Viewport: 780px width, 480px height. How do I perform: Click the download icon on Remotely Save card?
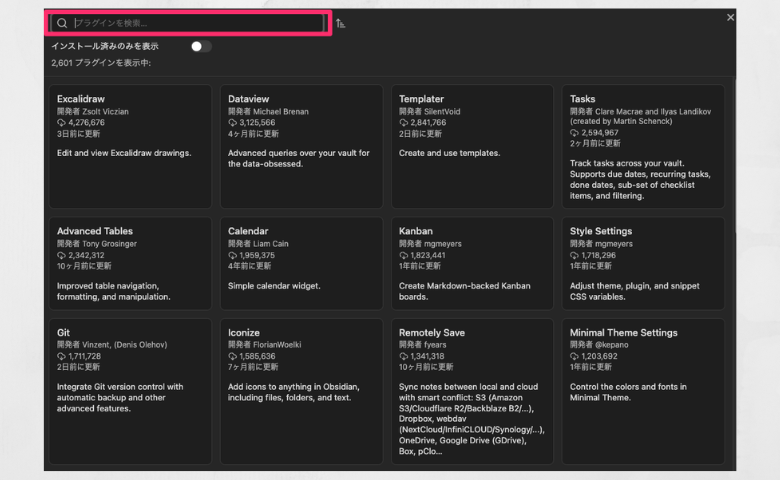click(403, 356)
